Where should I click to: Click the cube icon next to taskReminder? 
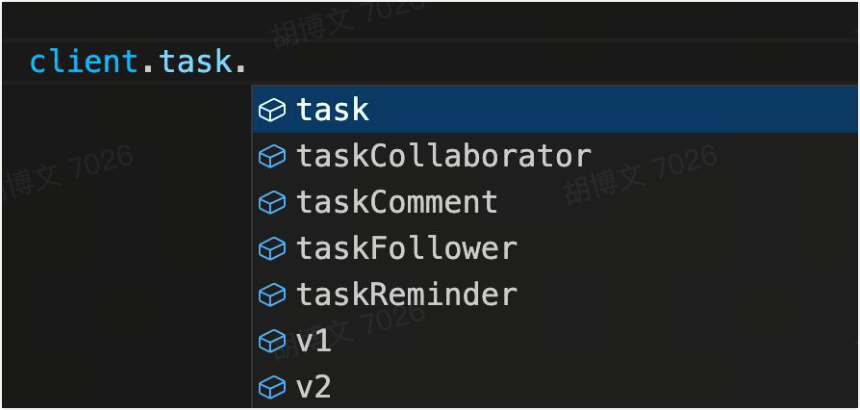(x=272, y=295)
